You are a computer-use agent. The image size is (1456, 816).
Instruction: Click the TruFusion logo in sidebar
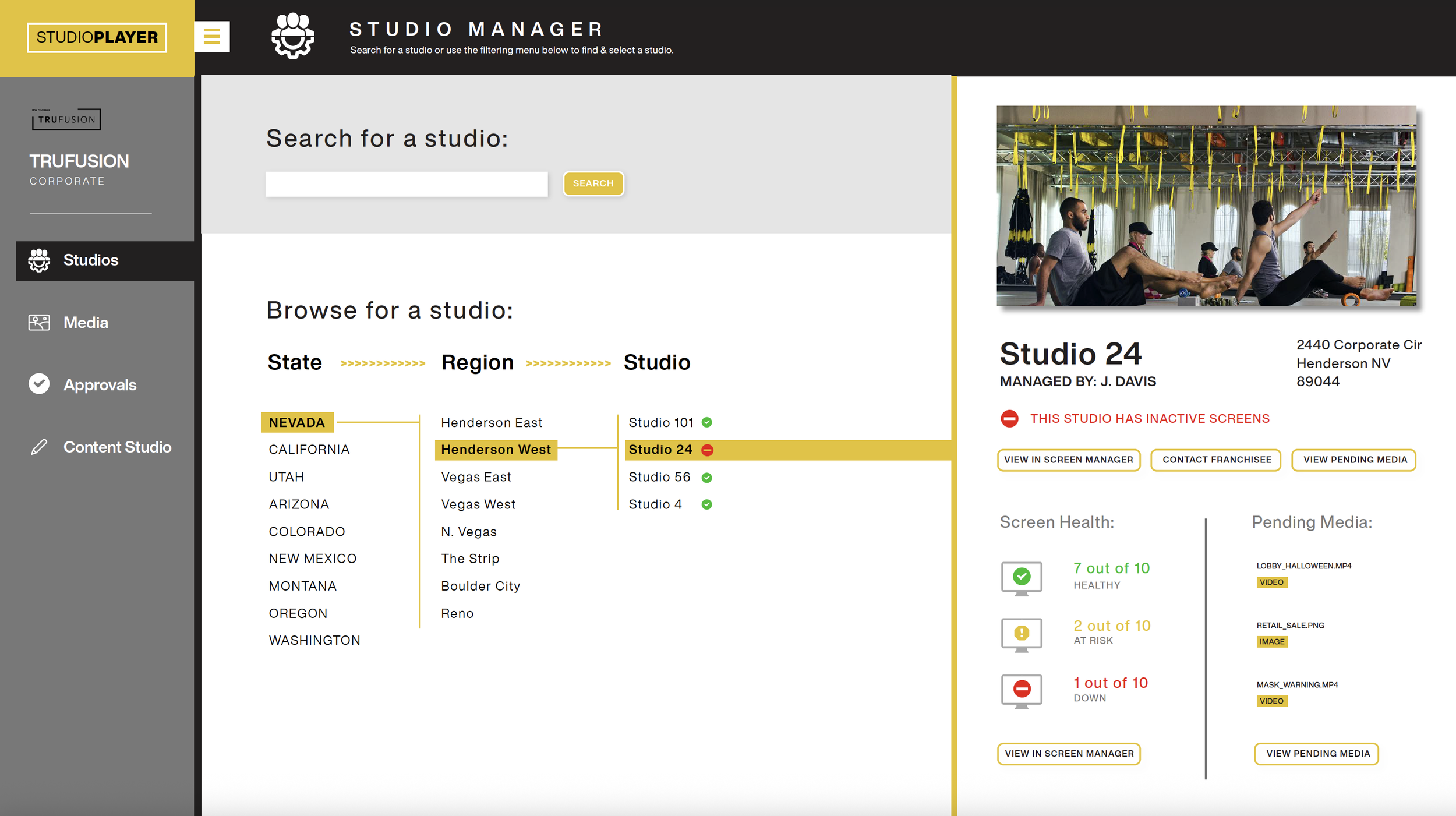pyautogui.click(x=66, y=119)
